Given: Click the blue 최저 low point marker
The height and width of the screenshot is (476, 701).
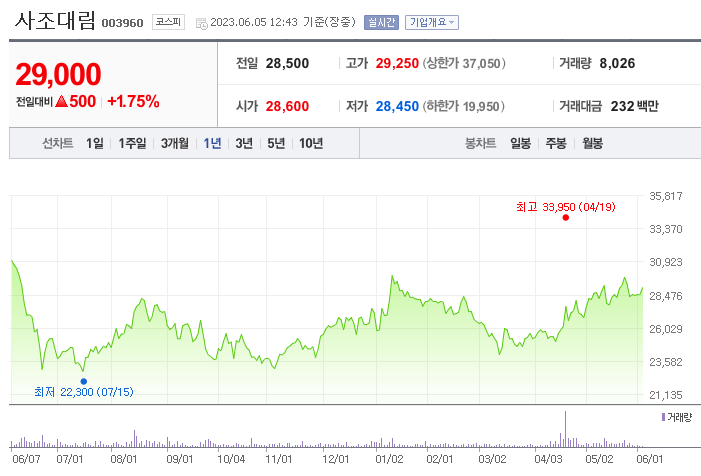Looking at the screenshot, I should pos(84,381).
